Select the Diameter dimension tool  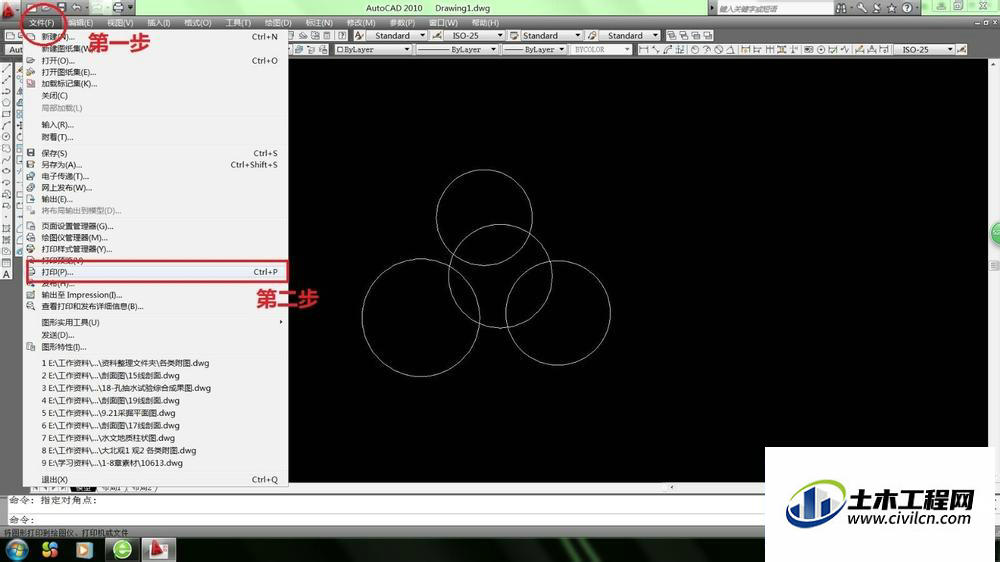pos(719,50)
